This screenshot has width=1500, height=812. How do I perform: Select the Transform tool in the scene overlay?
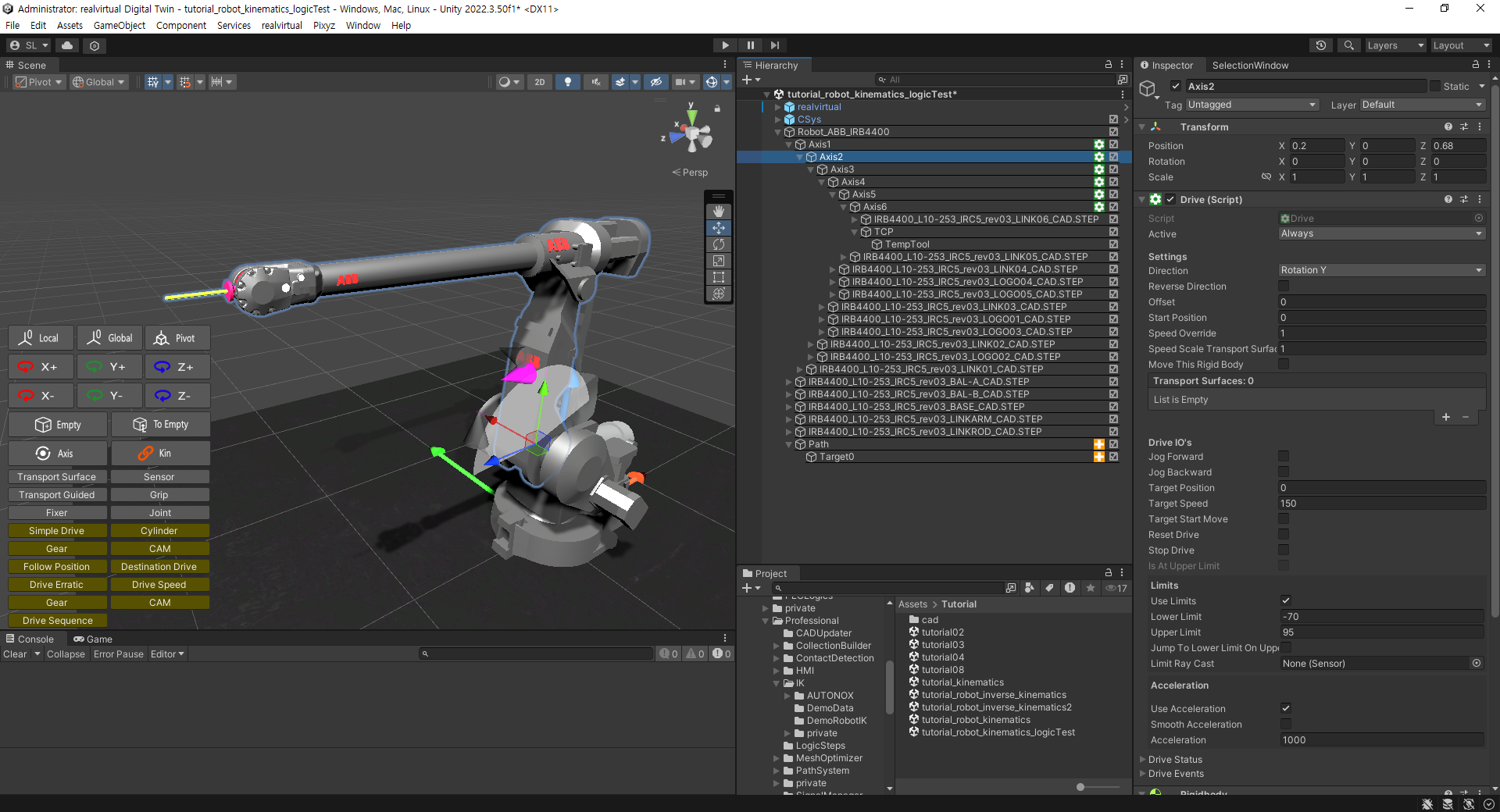[x=719, y=294]
